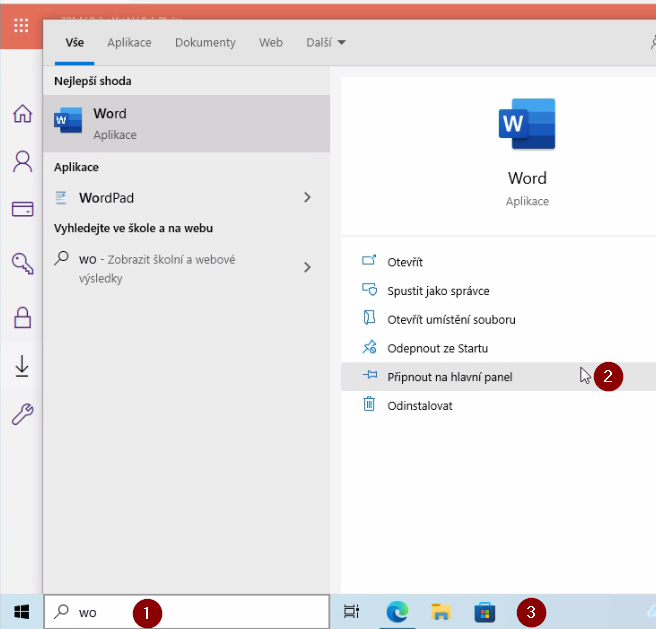Open Task View on the taskbar
Image resolution: width=656 pixels, height=629 pixels.
(351, 612)
